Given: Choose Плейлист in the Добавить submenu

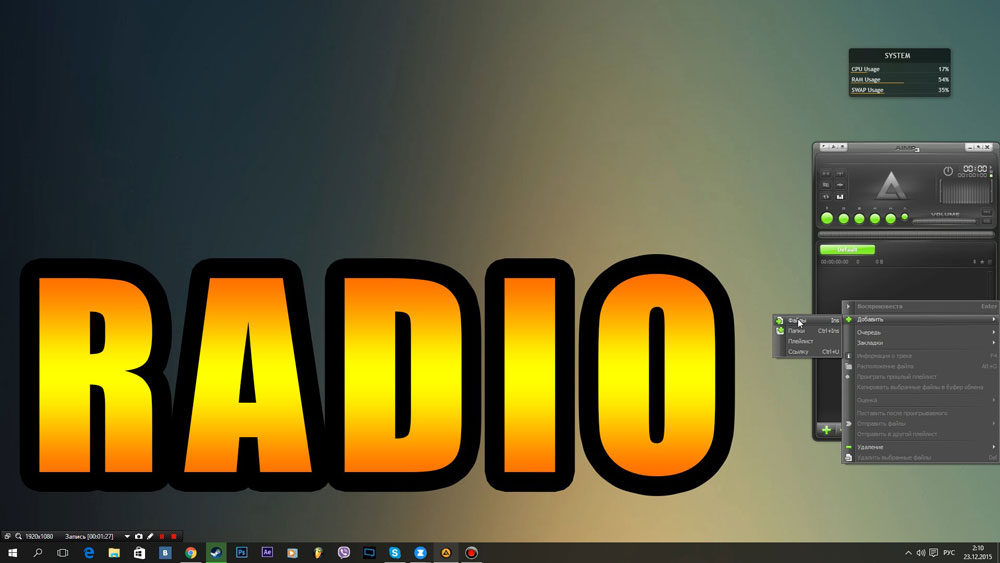Looking at the screenshot, I should 807,341.
